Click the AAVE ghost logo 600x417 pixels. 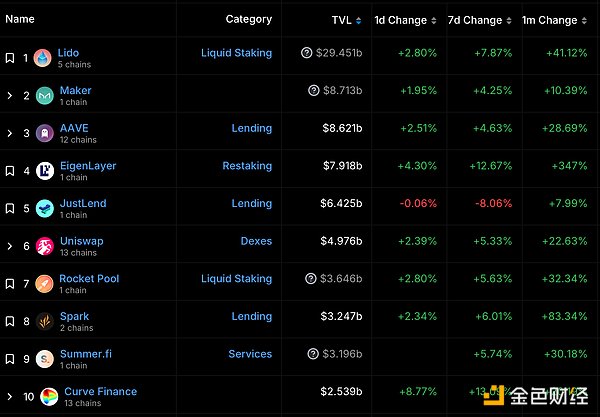click(x=43, y=134)
